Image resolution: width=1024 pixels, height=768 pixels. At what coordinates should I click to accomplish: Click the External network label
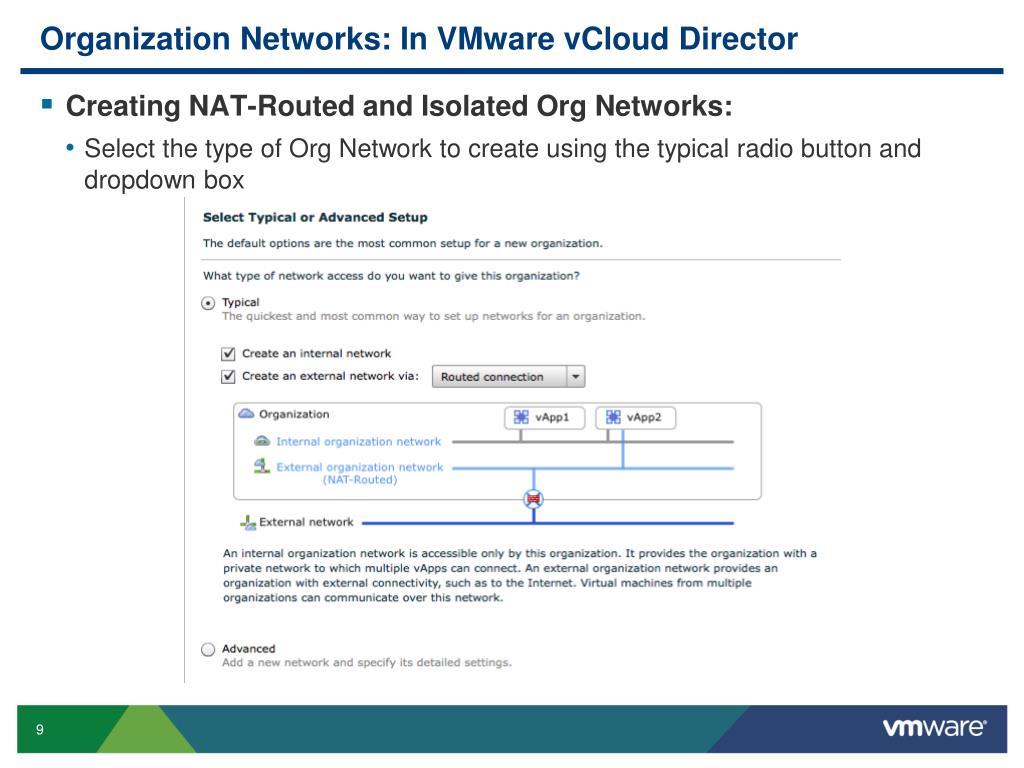point(306,522)
